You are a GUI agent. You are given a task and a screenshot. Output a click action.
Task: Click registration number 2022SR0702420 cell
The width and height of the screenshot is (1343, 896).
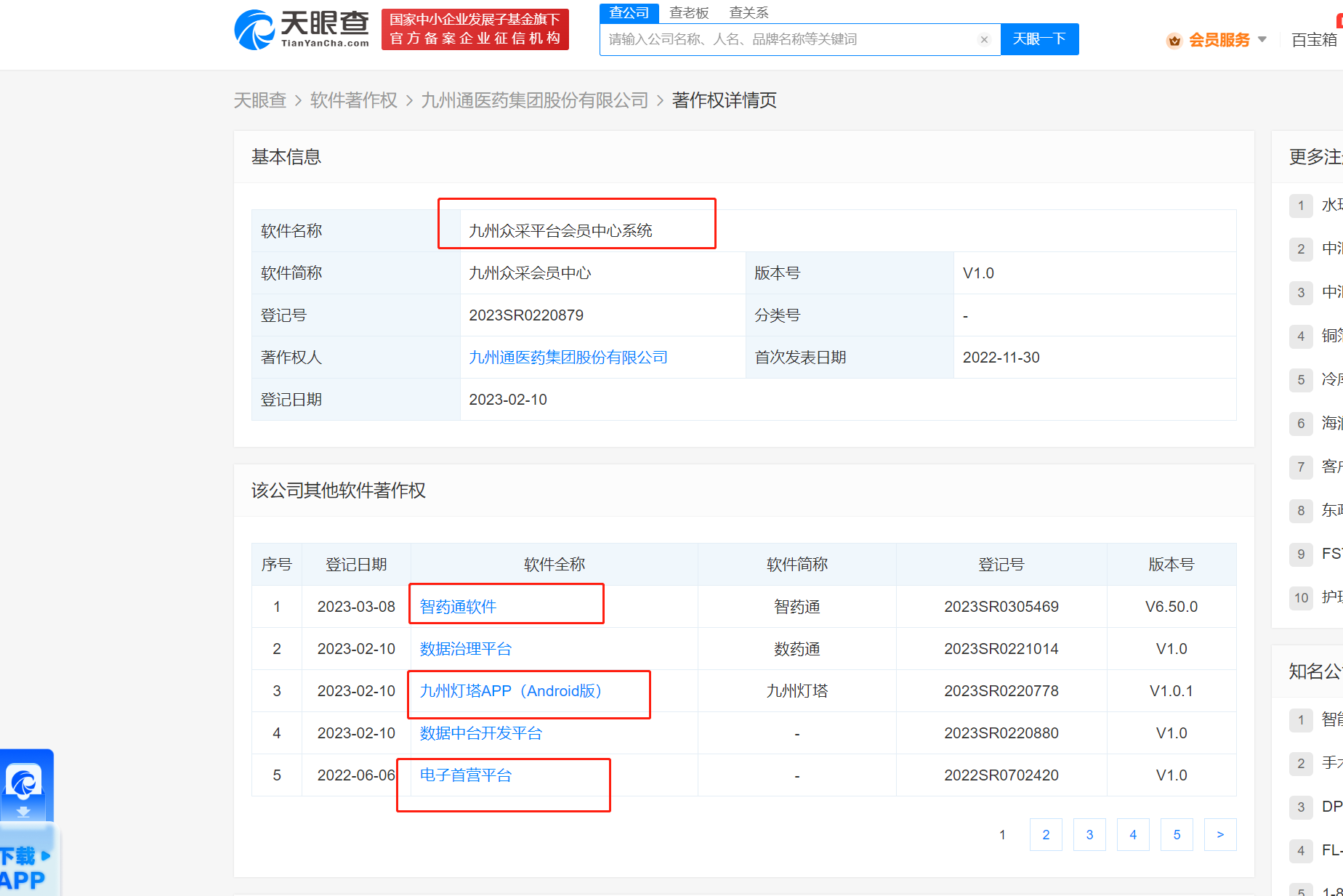point(1001,775)
